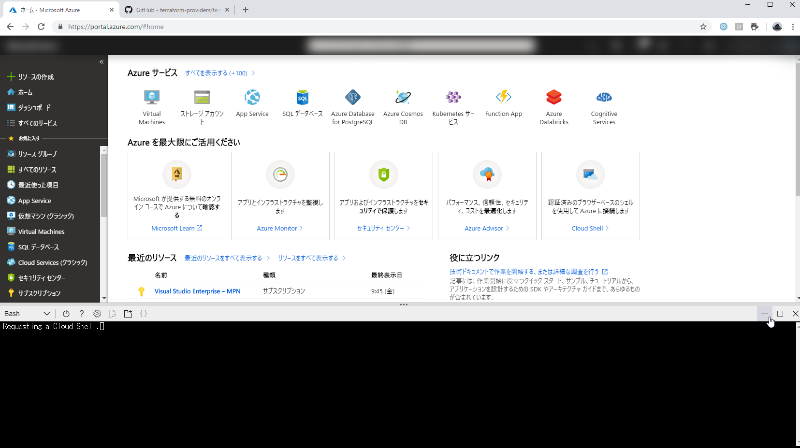Viewport: 800px width, 448px height.
Task: Open Visual Studio Enterprise – MPN subscription
Action: click(197, 291)
